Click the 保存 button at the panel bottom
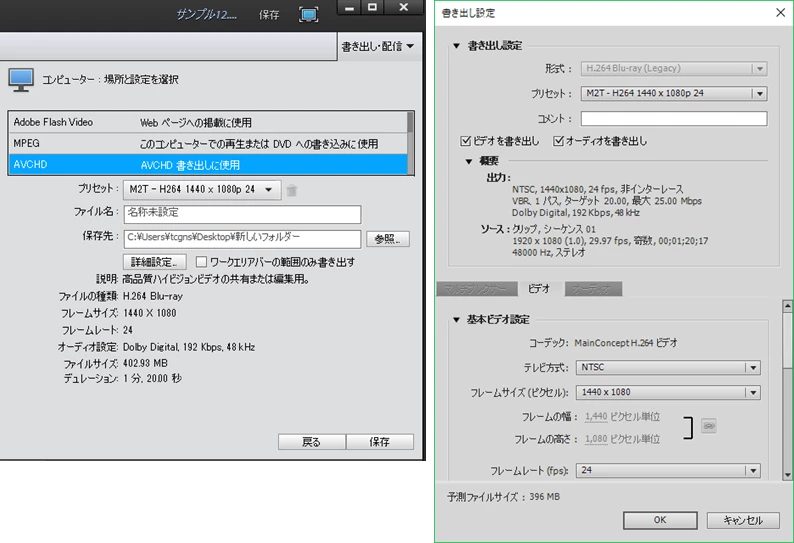The height and width of the screenshot is (543, 794). 380,442
